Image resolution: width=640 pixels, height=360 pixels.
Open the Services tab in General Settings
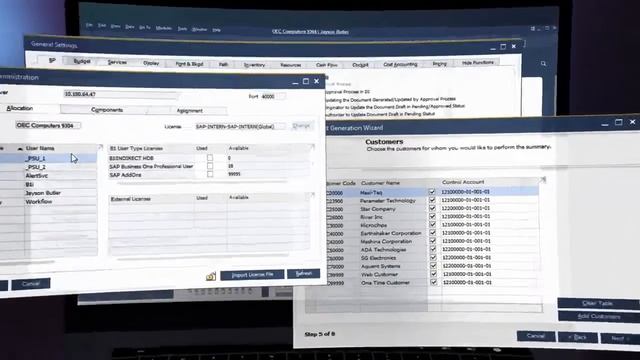[x=117, y=62]
